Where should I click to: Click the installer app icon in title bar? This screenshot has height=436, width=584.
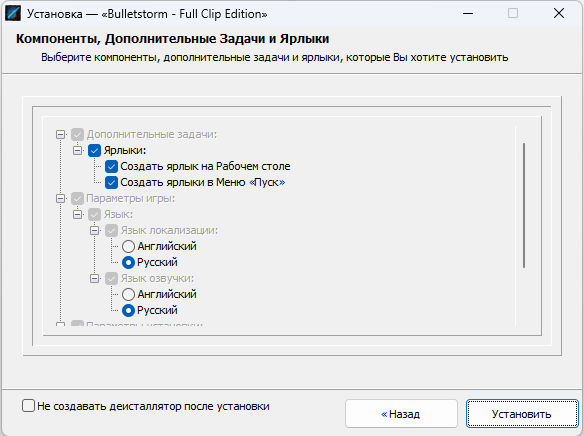tap(13, 13)
